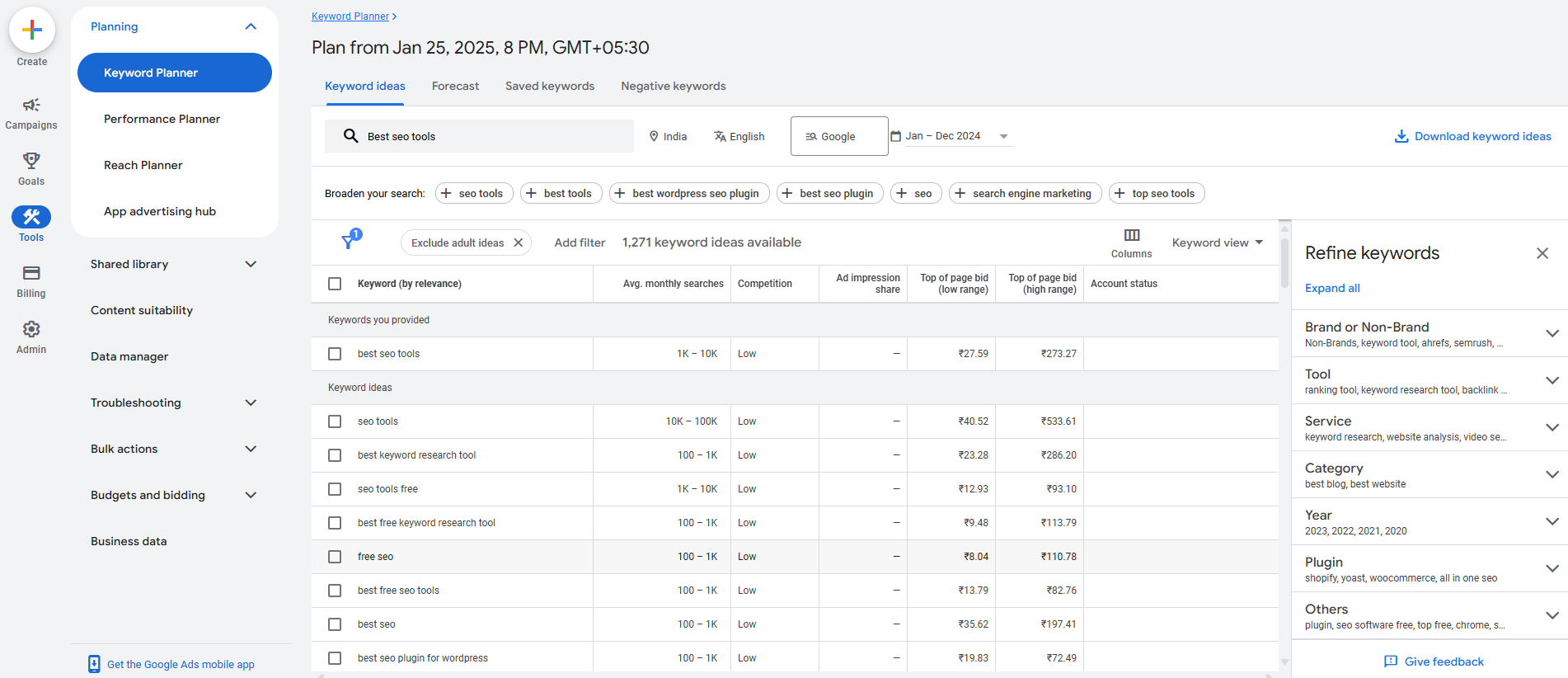Open Campaigns megaphone icon
This screenshot has width=1568, height=678.
point(31,105)
